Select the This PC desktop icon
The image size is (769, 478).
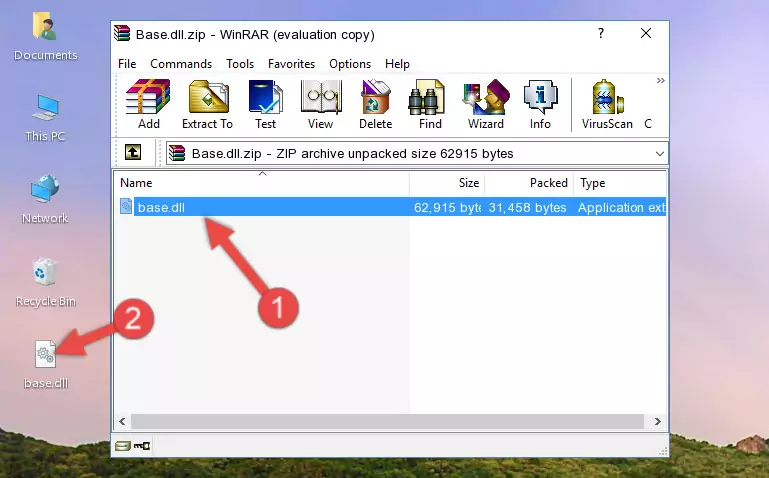point(45,118)
